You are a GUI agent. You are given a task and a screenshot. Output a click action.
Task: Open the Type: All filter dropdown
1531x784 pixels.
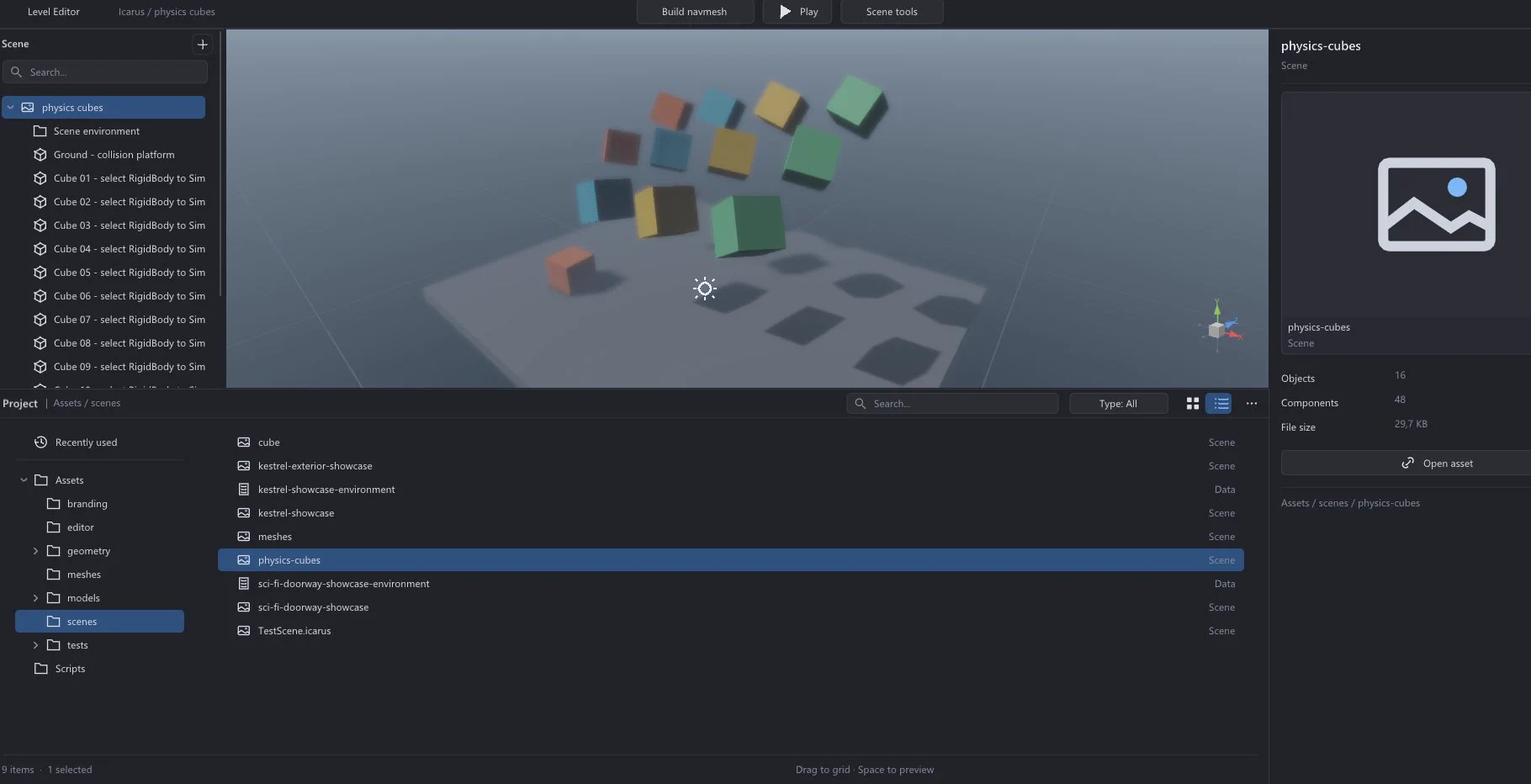pyautogui.click(x=1118, y=404)
